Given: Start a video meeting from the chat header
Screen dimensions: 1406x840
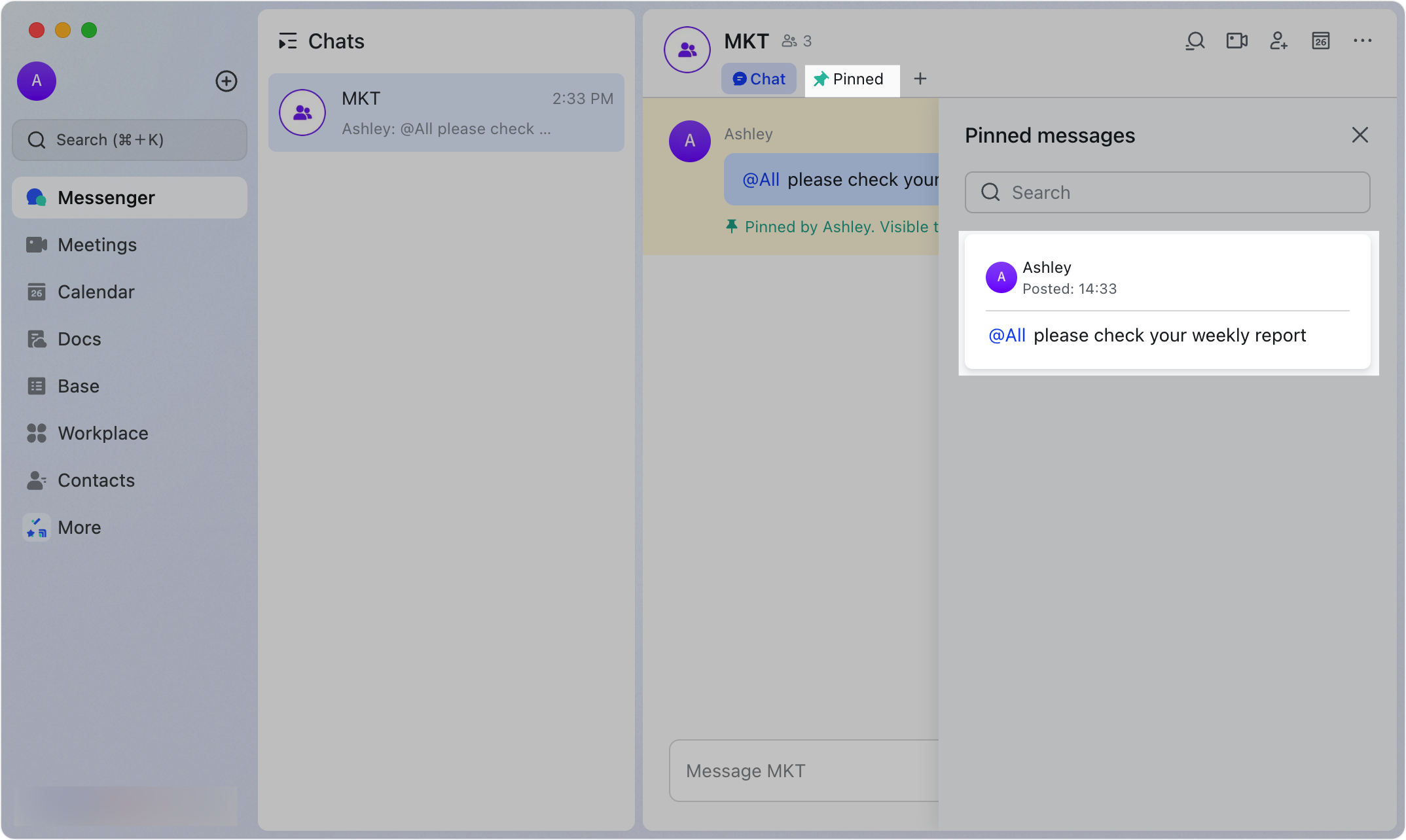Looking at the screenshot, I should click(x=1236, y=41).
